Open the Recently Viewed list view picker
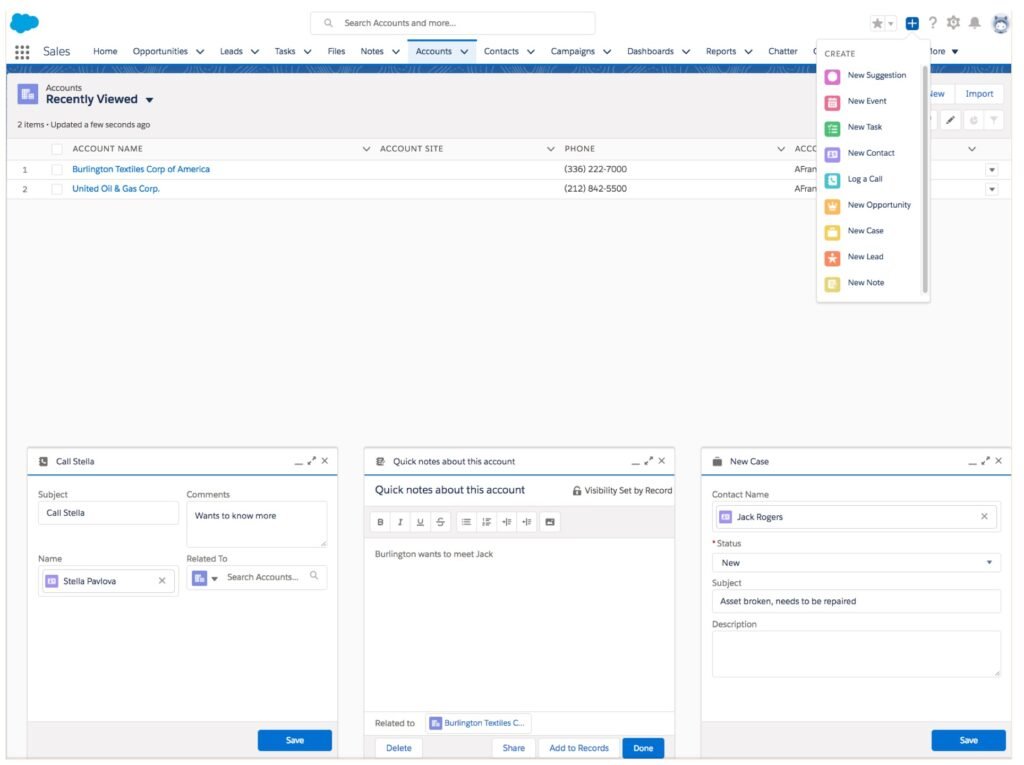 coord(149,100)
